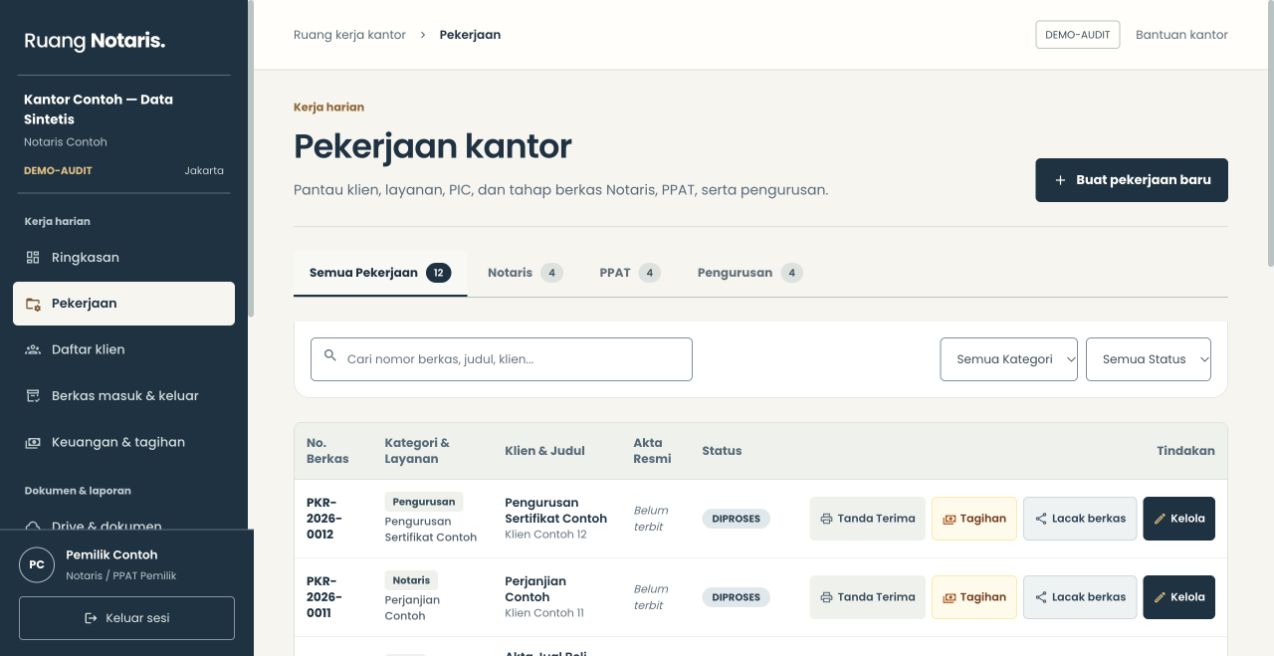Click the pencil icon on PKR-2026-0011 Kelola
Viewport: 1274px width, 656px height.
coord(1160,597)
